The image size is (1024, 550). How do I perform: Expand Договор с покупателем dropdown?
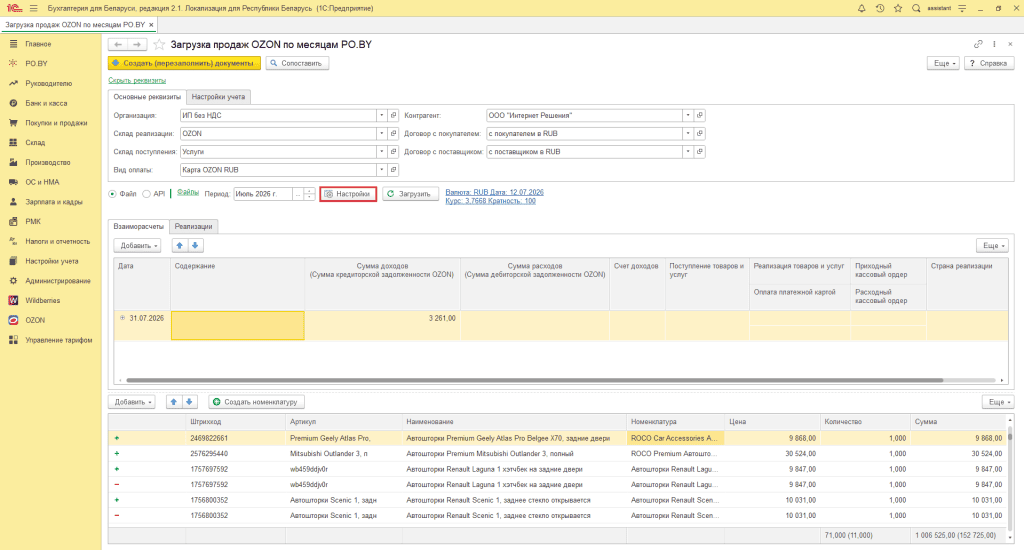point(688,134)
